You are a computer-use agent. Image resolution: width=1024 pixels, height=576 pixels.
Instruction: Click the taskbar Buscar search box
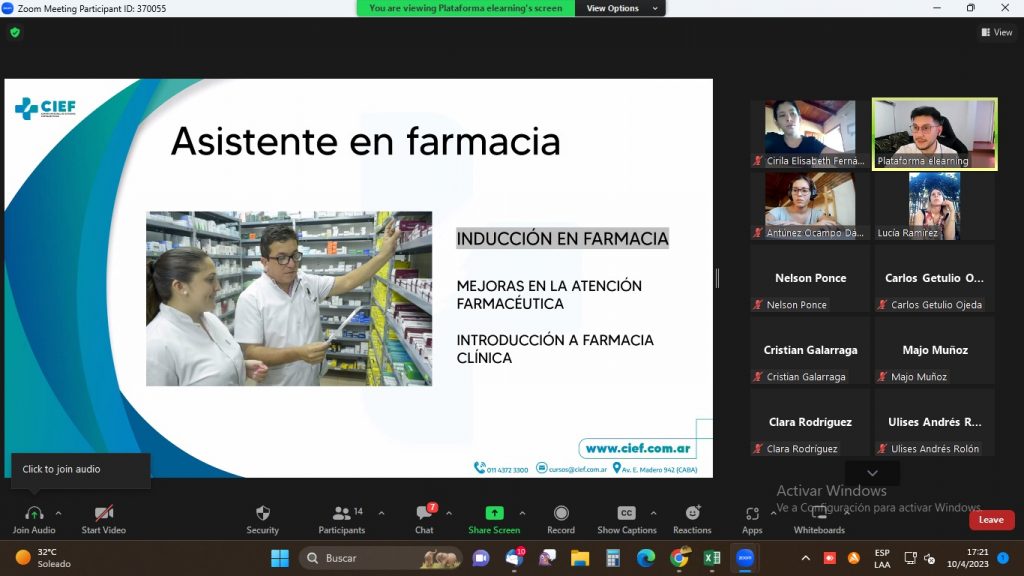381,558
